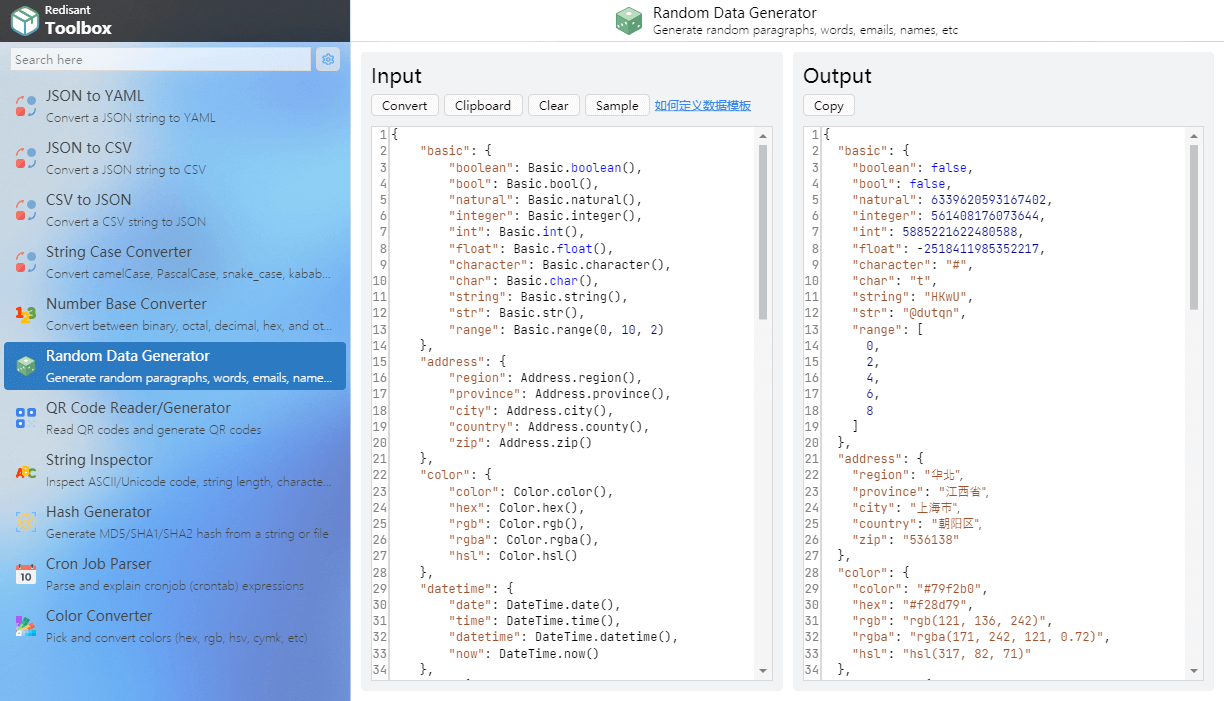Open sidebar settings gear icon

coord(328,59)
